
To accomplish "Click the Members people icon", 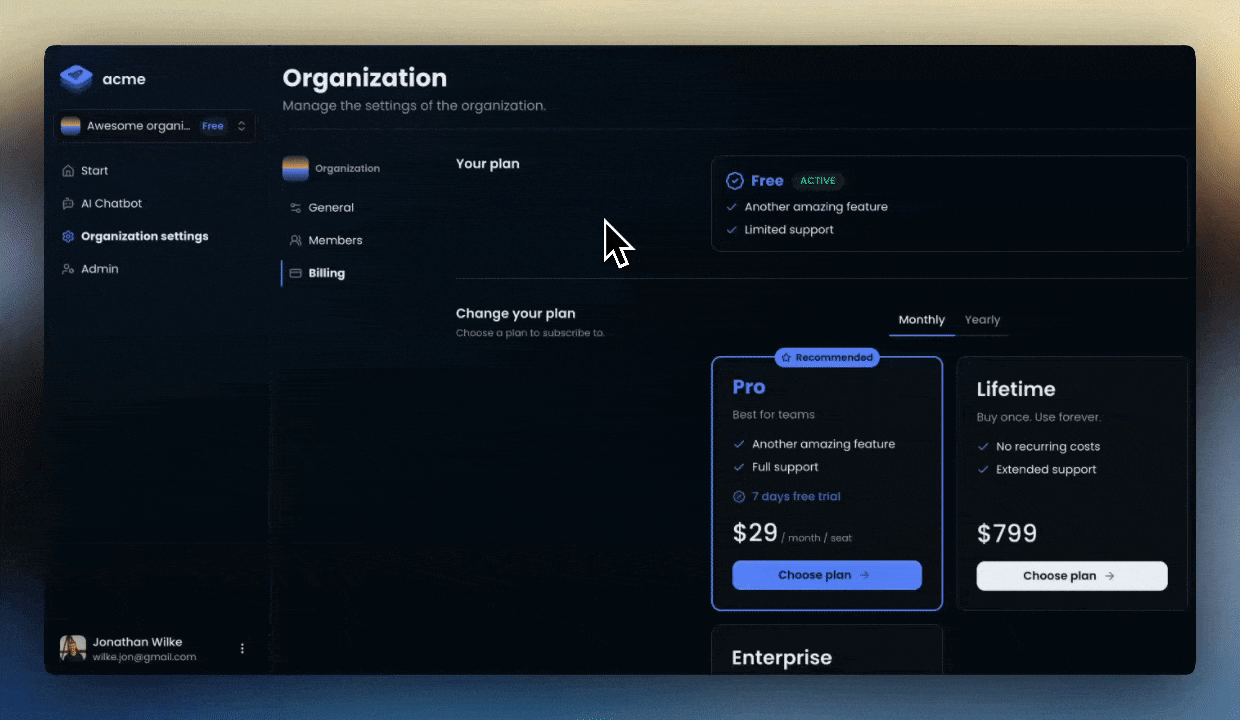I will coord(295,240).
